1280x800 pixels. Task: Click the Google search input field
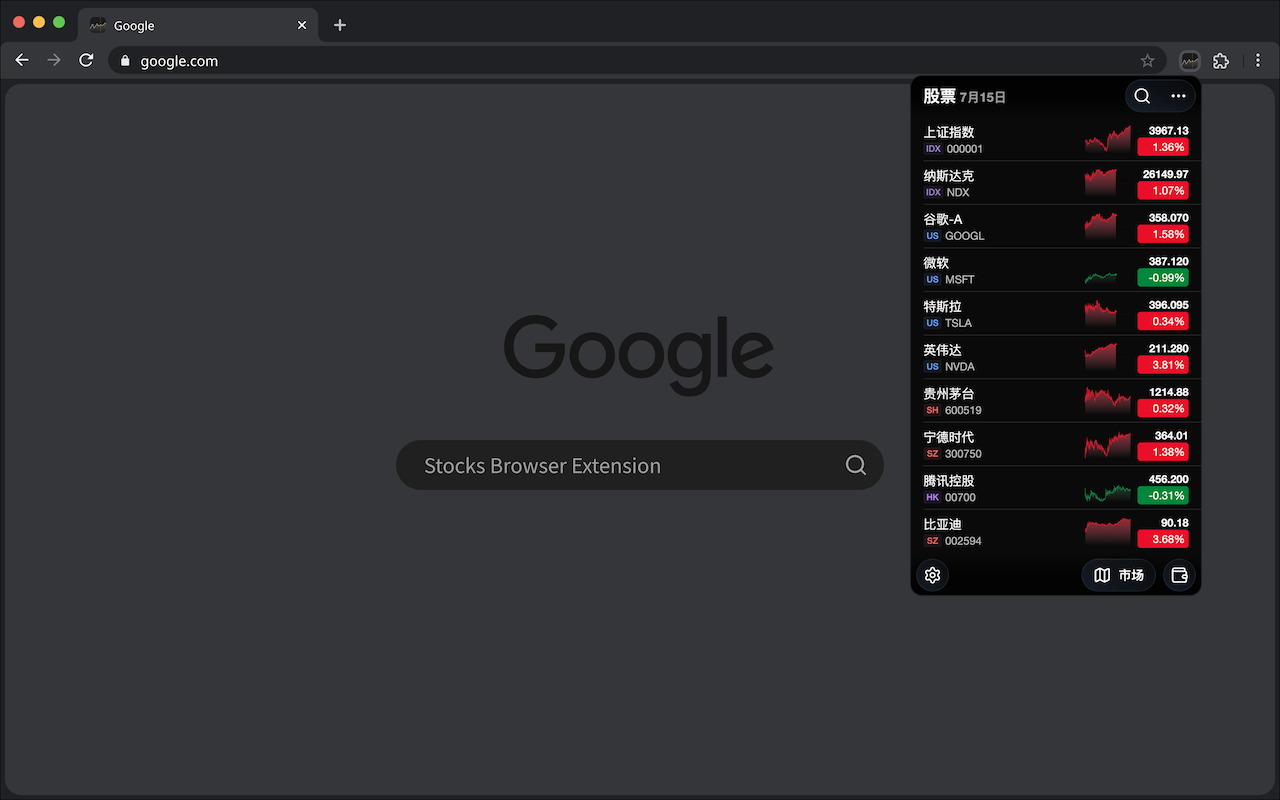click(640, 465)
